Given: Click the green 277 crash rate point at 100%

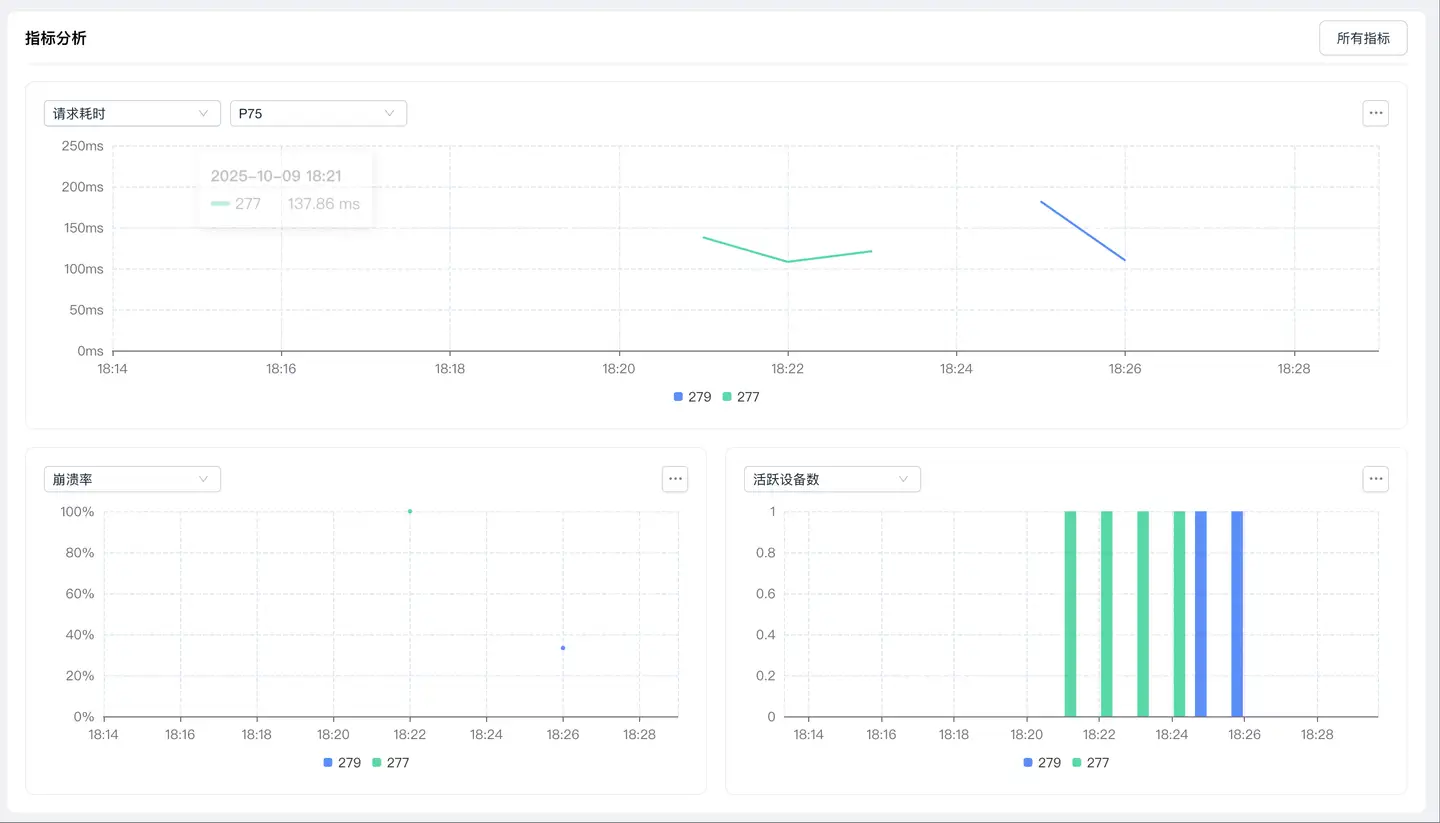Looking at the screenshot, I should [x=410, y=511].
